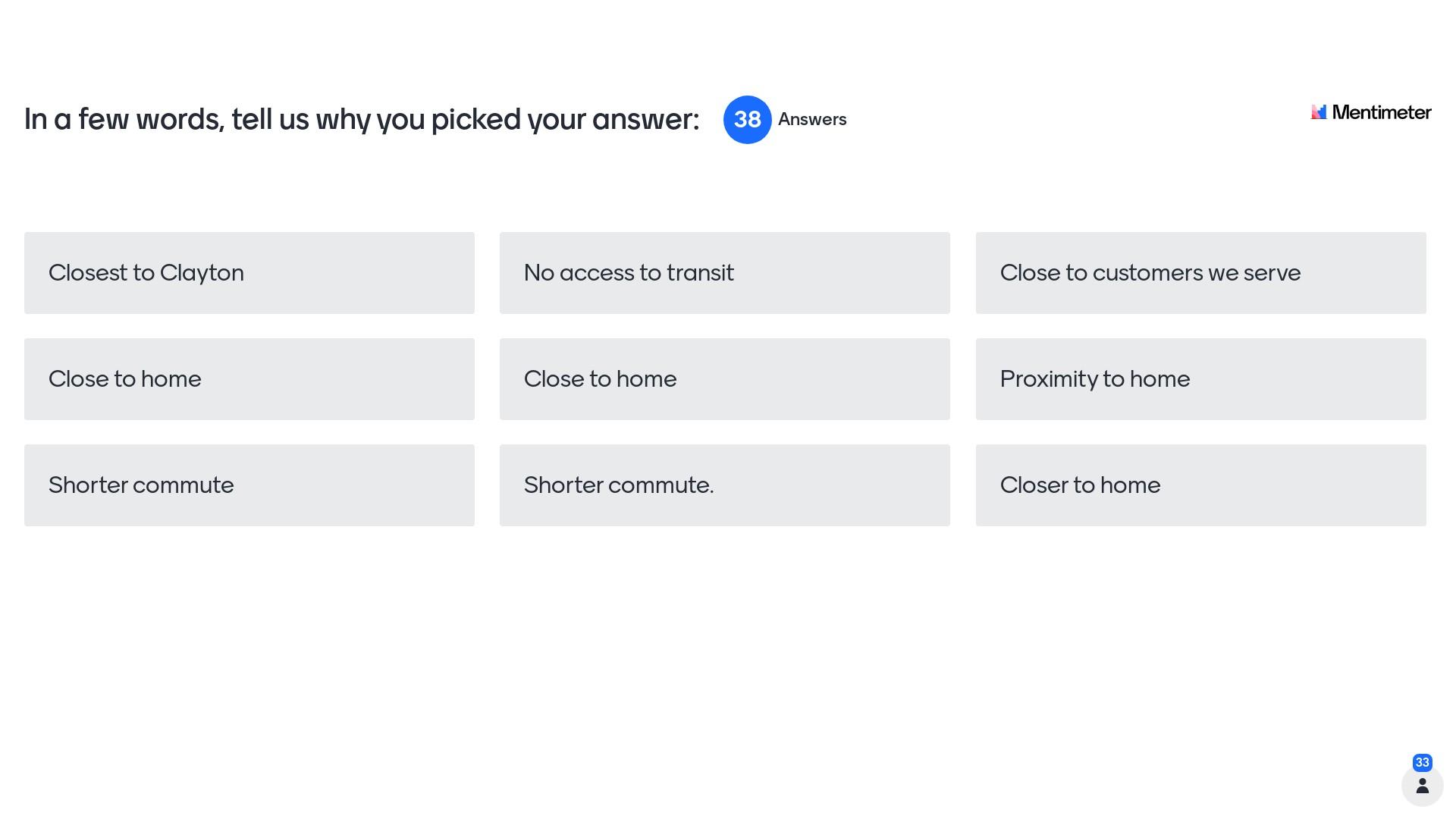The image size is (1456, 819).
Task: Click the word Clayton in the first response
Action: (x=202, y=273)
